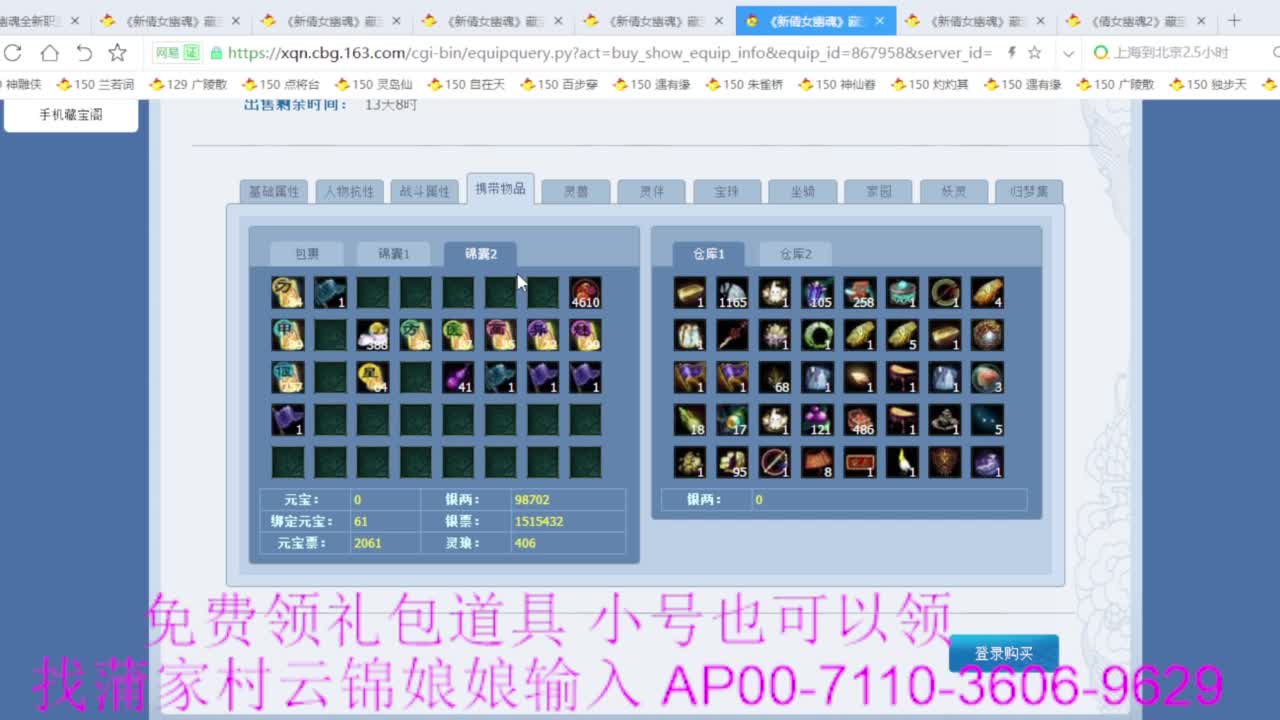Viewport: 1280px width, 720px height.
Task: Click the orange scroll item with count 8
Action: (817, 462)
